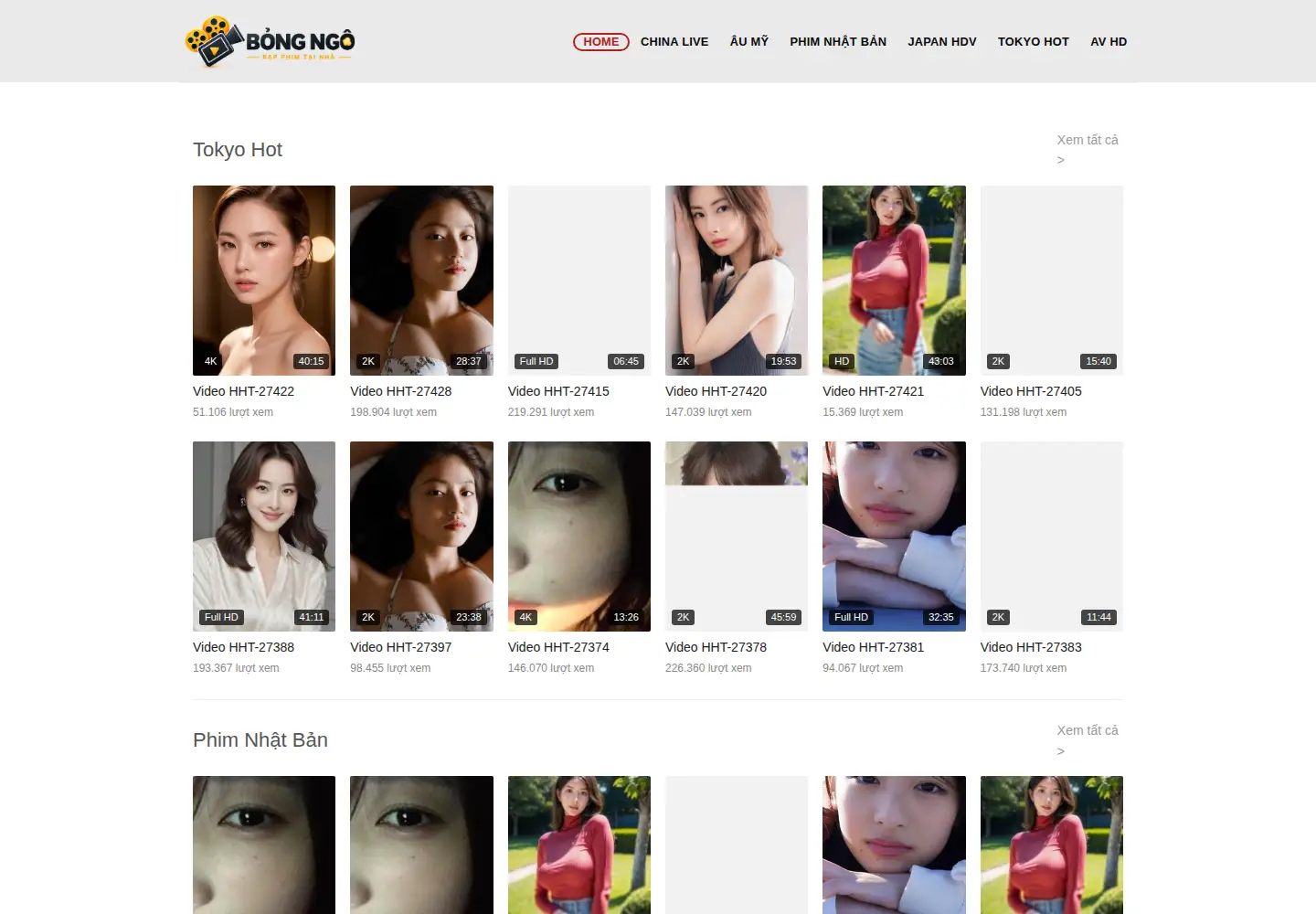1316x914 pixels.
Task: Open thumbnail for Video HHT-27421
Action: (x=894, y=281)
